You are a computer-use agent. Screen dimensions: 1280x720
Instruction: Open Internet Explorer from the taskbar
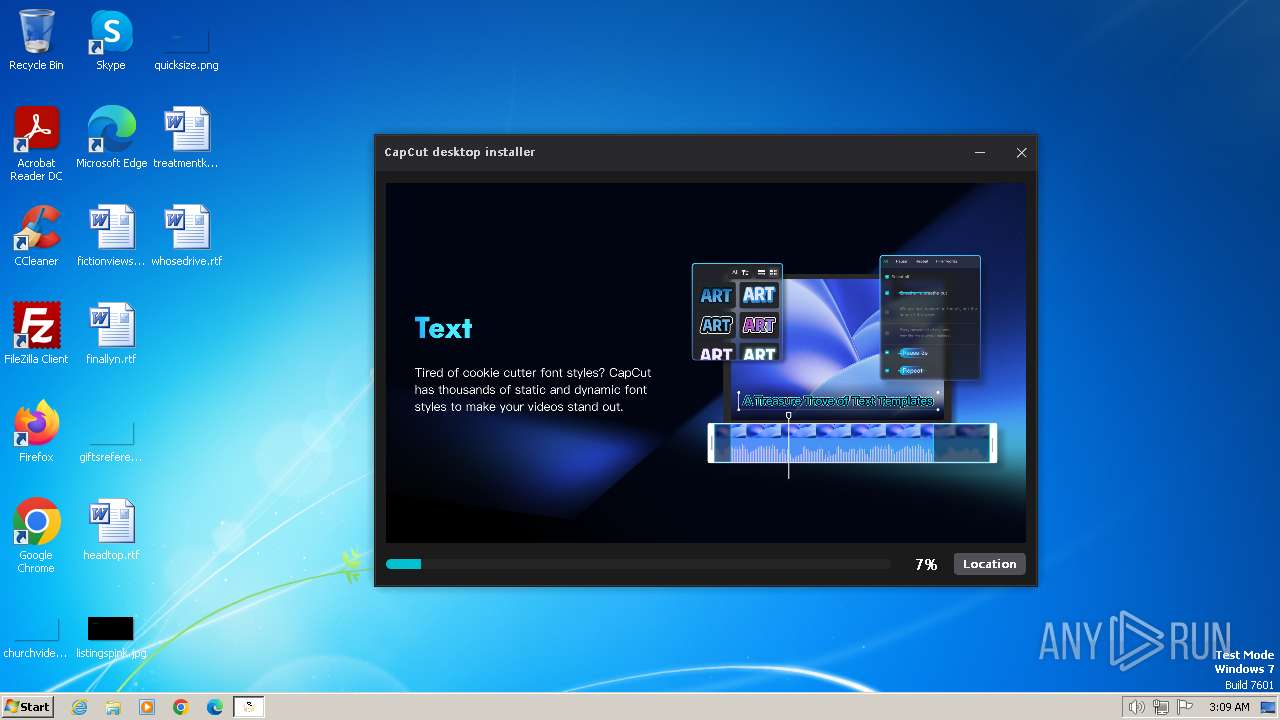pyautogui.click(x=79, y=707)
